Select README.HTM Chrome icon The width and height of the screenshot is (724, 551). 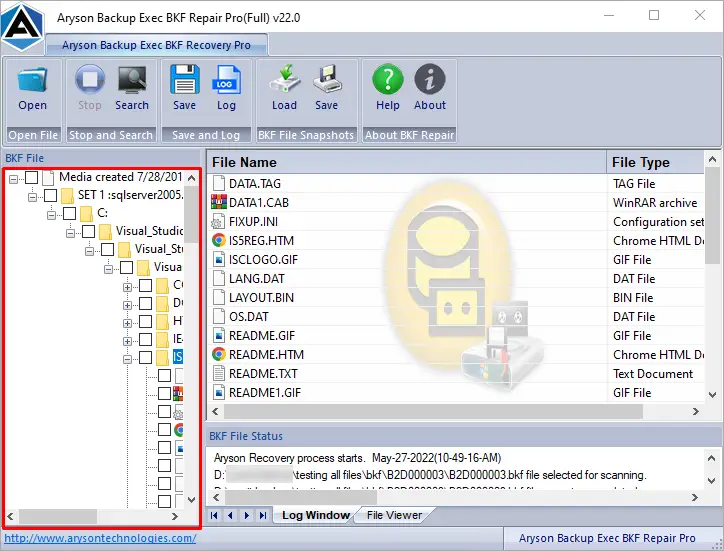coord(218,354)
